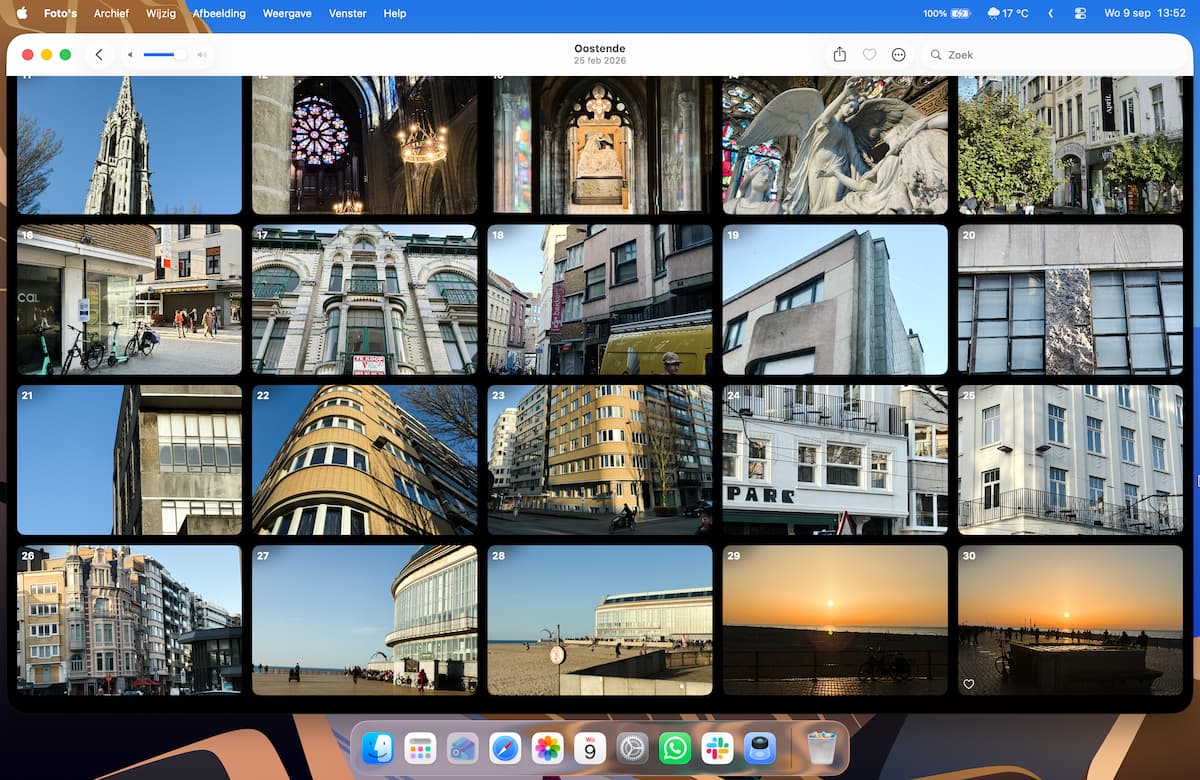The width and height of the screenshot is (1200, 780).
Task: Expand hidden menu bar items chevron
Action: click(1050, 14)
